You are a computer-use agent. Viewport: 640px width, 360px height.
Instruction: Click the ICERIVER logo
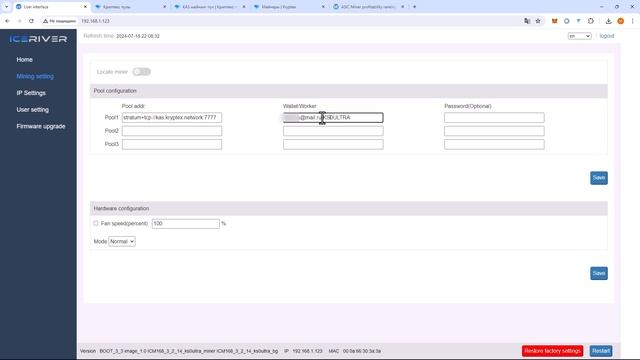(38, 39)
